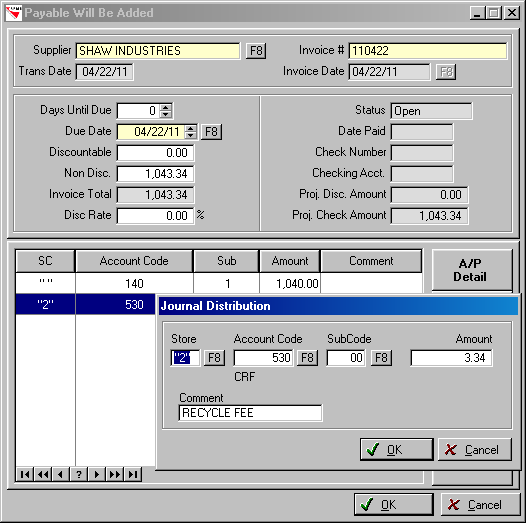Click the Comment column header in grid

coord(371,261)
